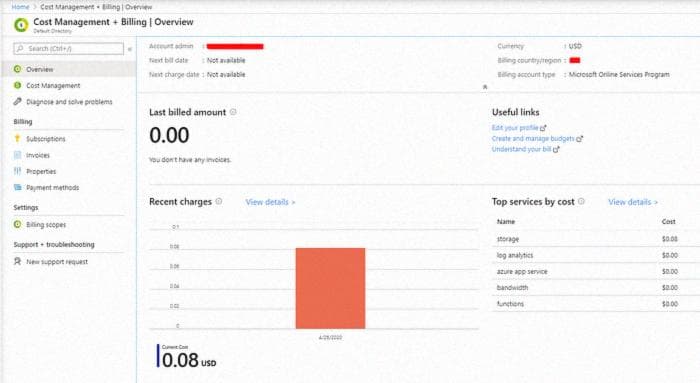Click the 0.00 last billed amount value
This screenshot has width=700, height=383.
click(x=169, y=135)
